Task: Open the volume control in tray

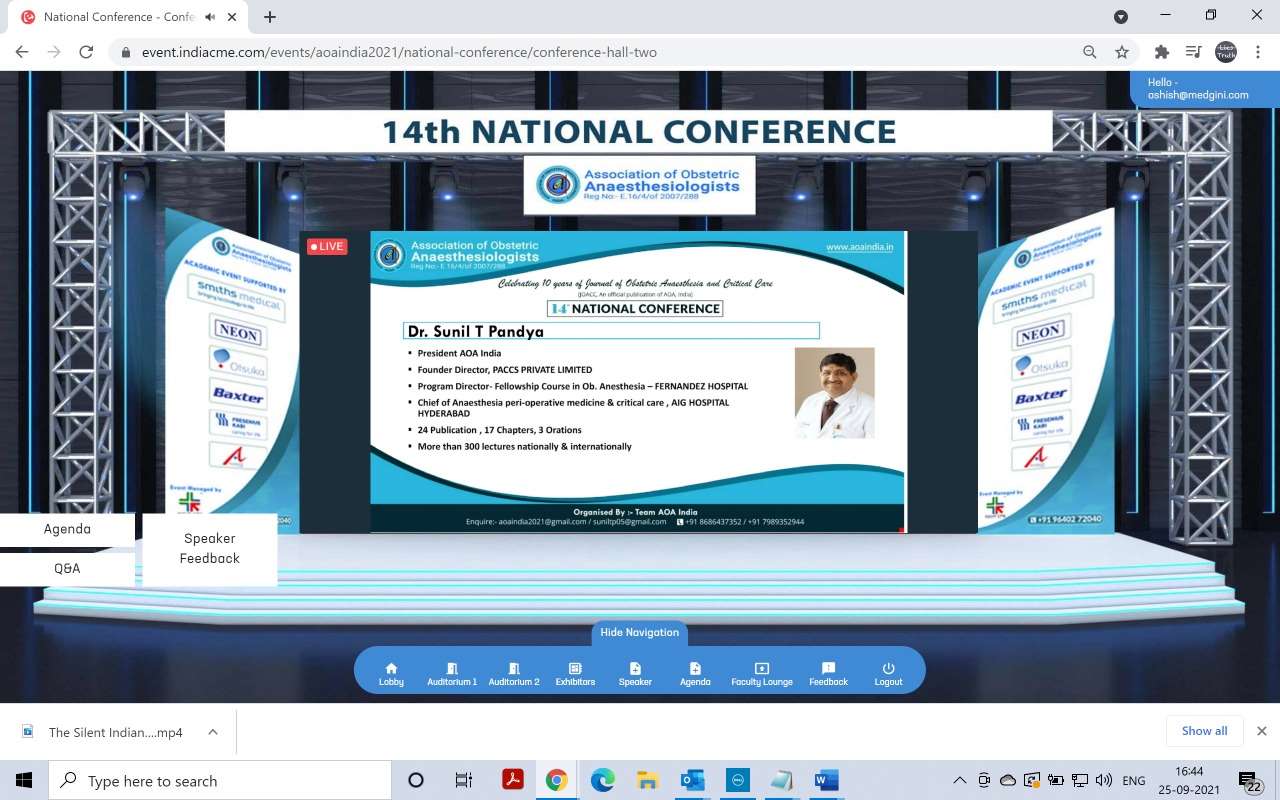Action: point(1104,780)
